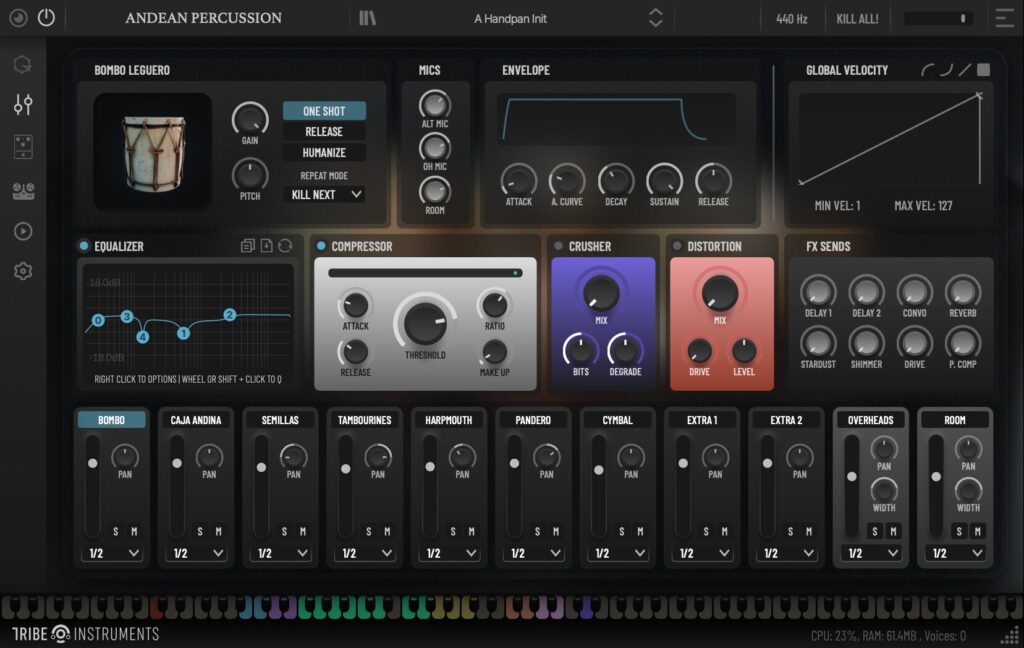Open the hamburger menu at top right
Image resolution: width=1024 pixels, height=648 pixels.
[1004, 18]
